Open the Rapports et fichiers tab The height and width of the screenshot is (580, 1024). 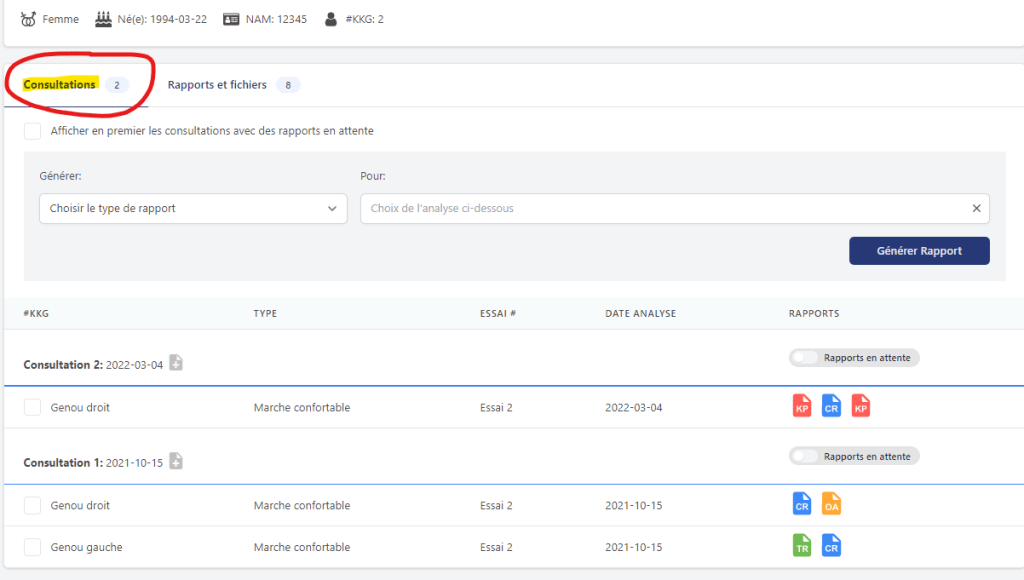(x=217, y=85)
